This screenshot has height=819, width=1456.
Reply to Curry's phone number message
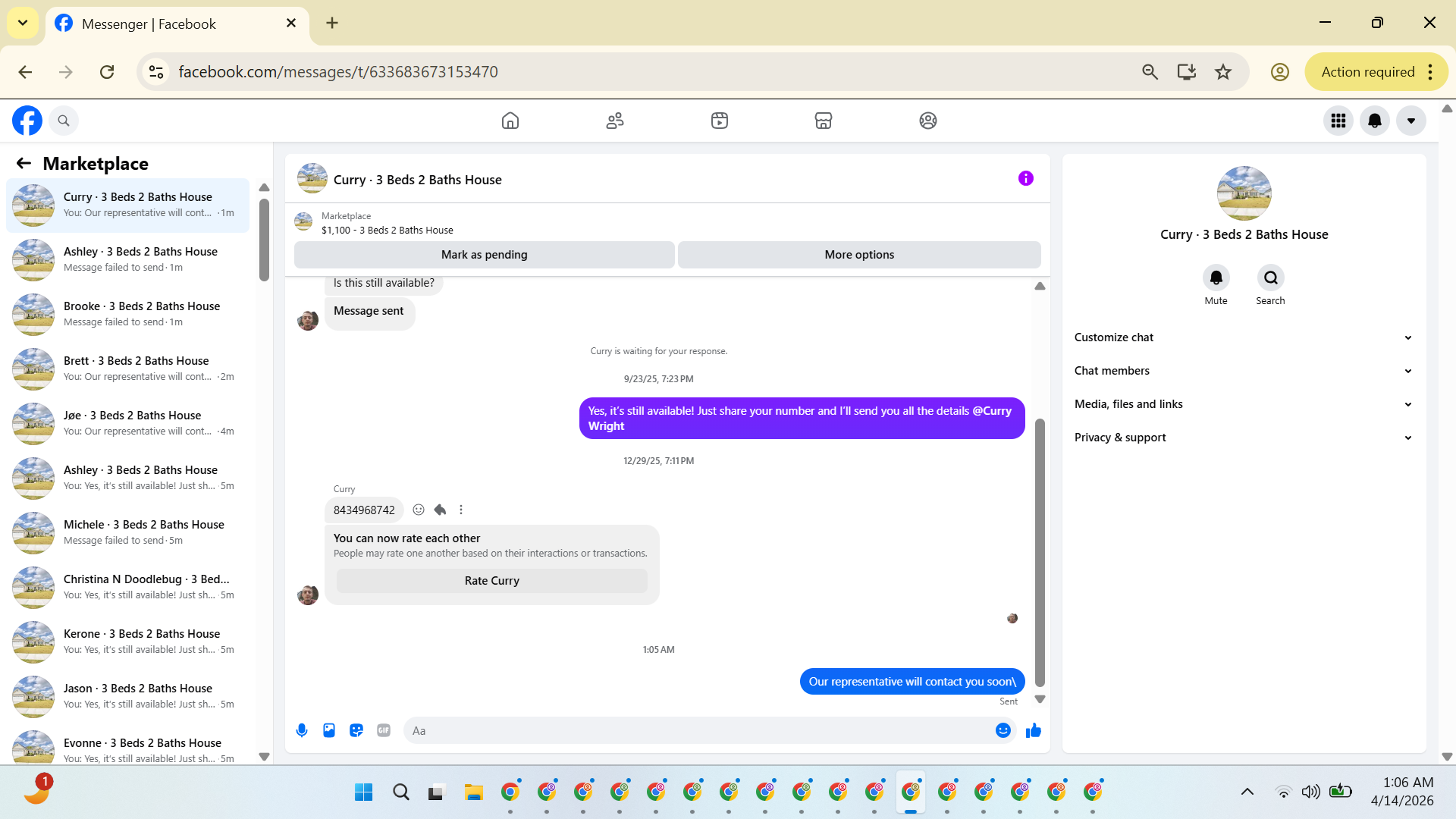pos(440,510)
